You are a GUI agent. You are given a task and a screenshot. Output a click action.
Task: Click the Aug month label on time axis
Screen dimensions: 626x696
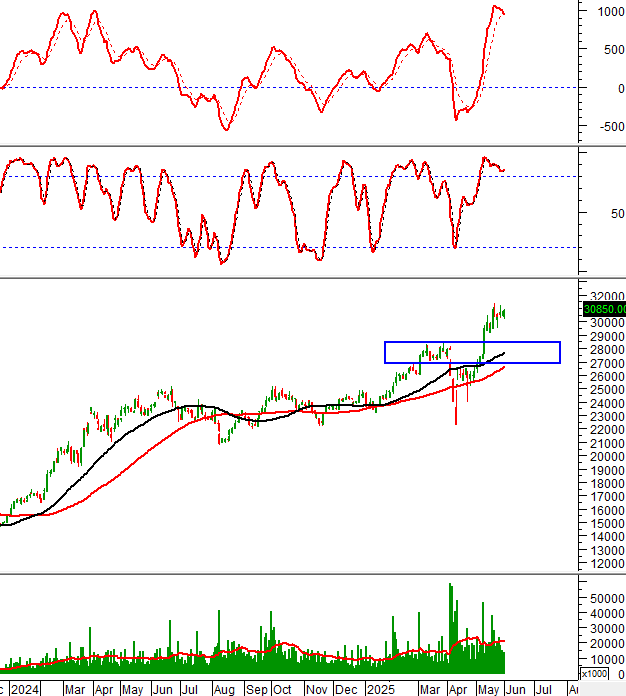tap(224, 690)
